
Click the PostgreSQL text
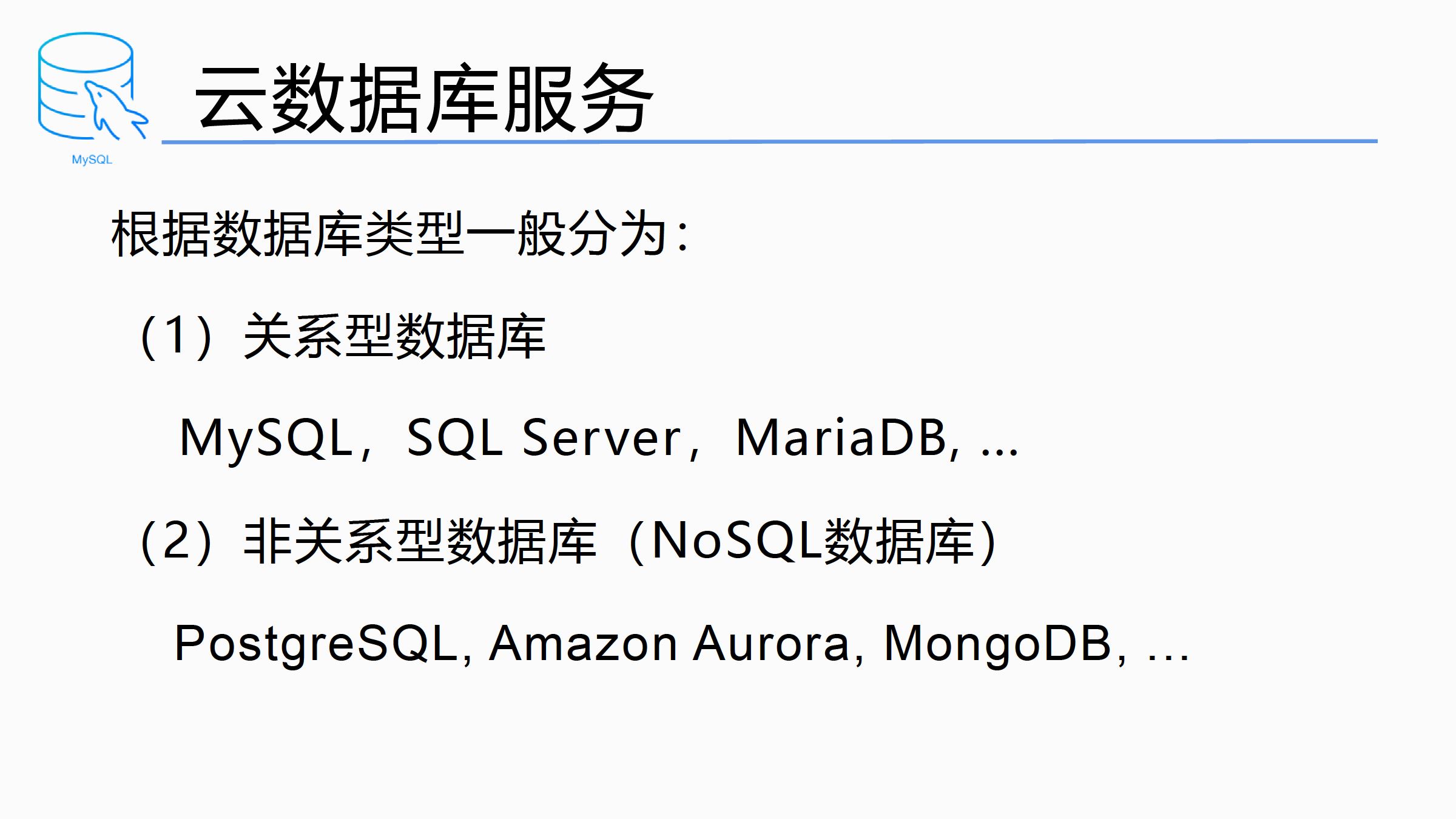[315, 644]
